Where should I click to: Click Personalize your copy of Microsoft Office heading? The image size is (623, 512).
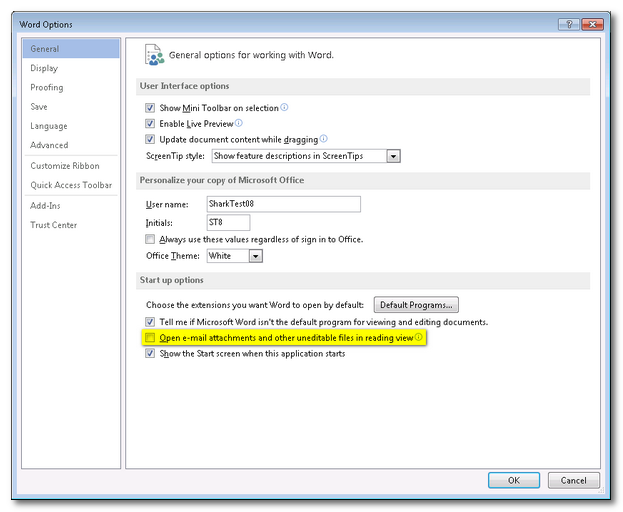(x=222, y=180)
